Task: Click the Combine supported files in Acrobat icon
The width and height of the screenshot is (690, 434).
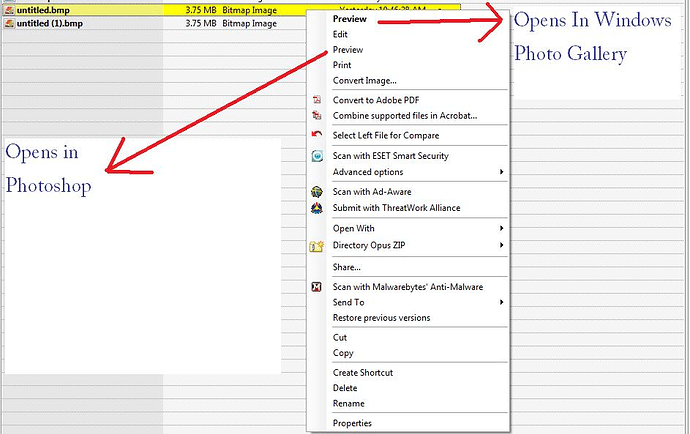Action: point(316,116)
